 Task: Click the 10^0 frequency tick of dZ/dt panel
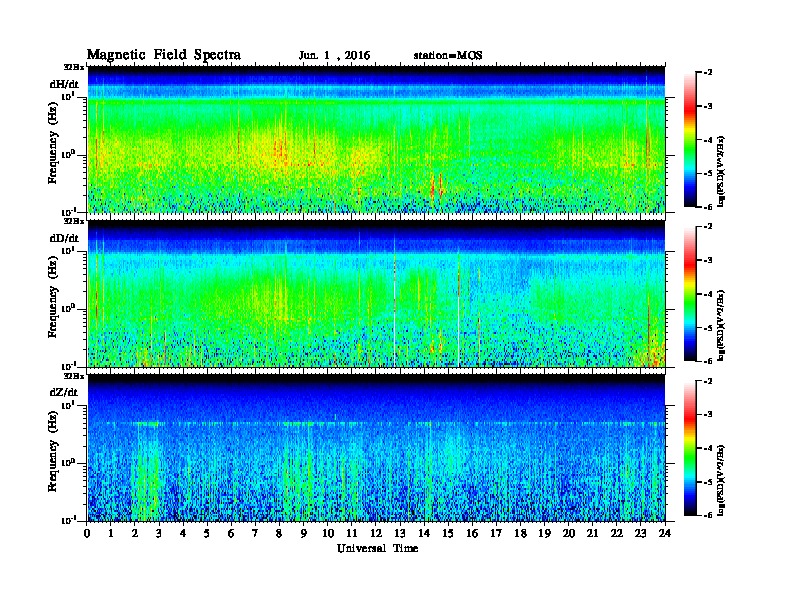point(69,463)
